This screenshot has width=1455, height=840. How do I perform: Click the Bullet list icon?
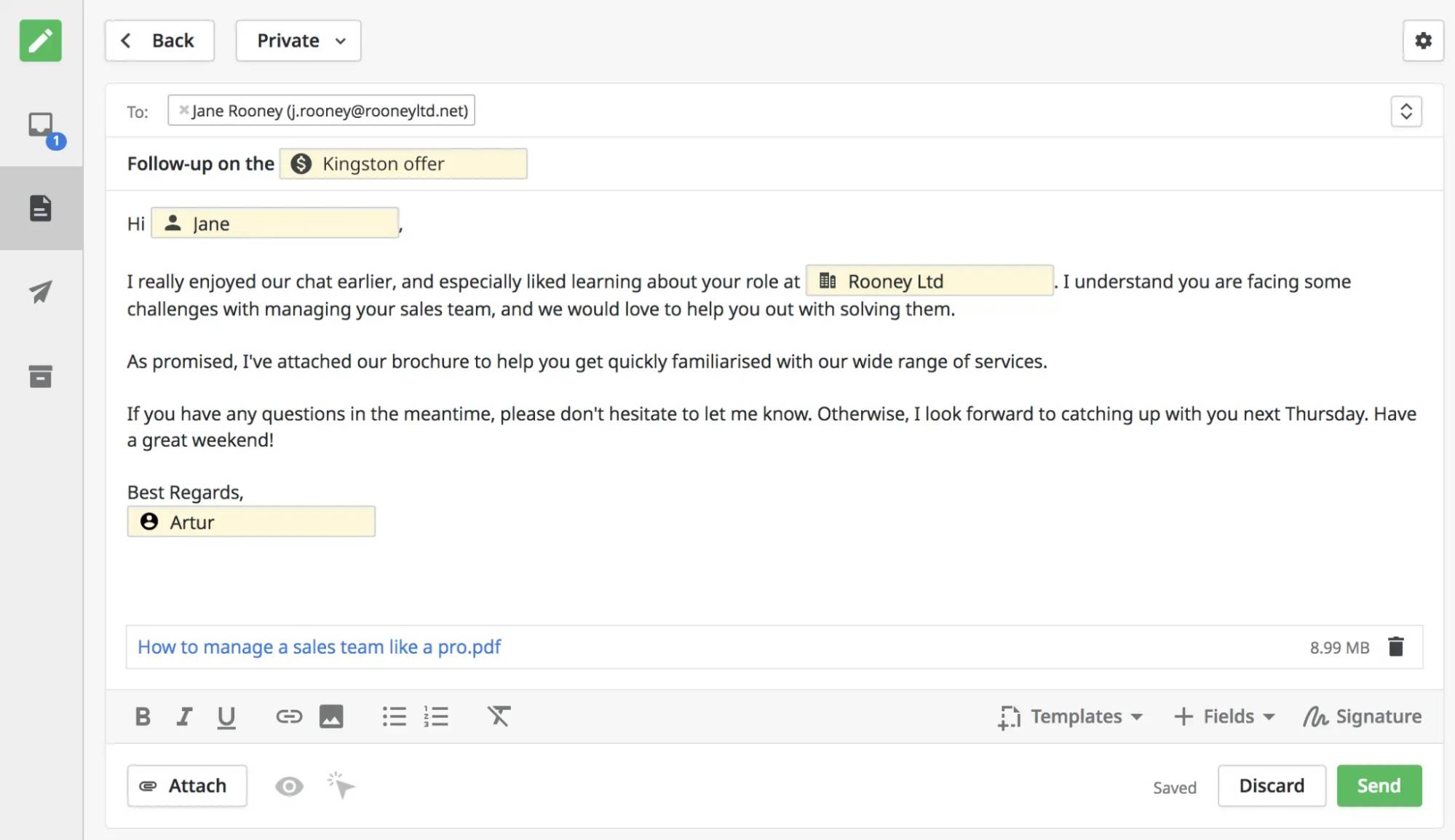point(395,716)
